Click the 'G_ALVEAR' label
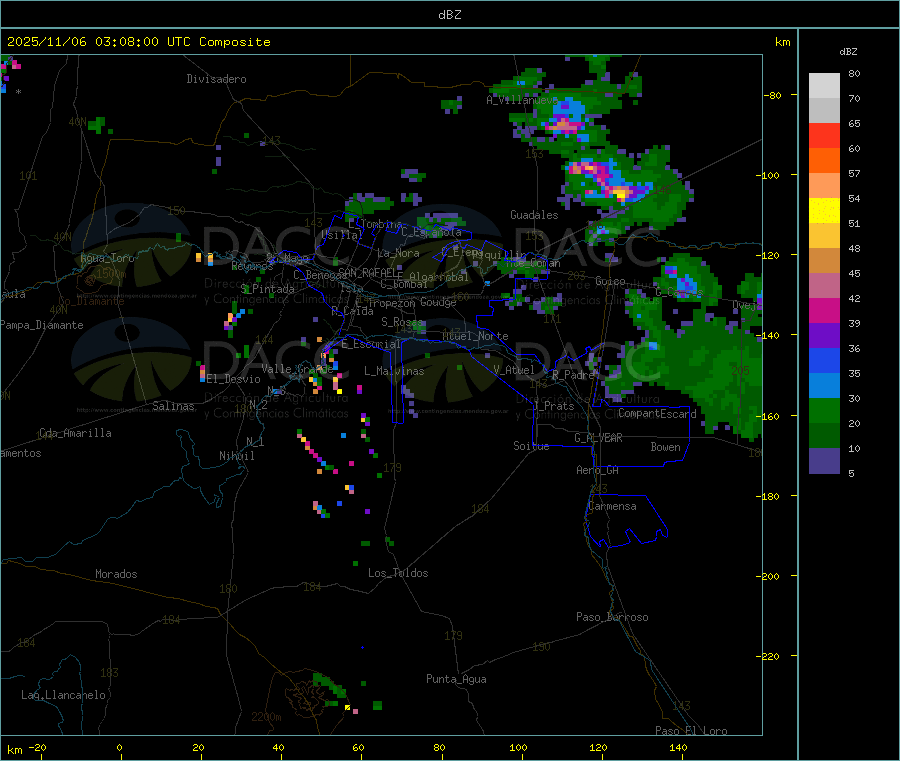This screenshot has width=900, height=761. pos(598,438)
